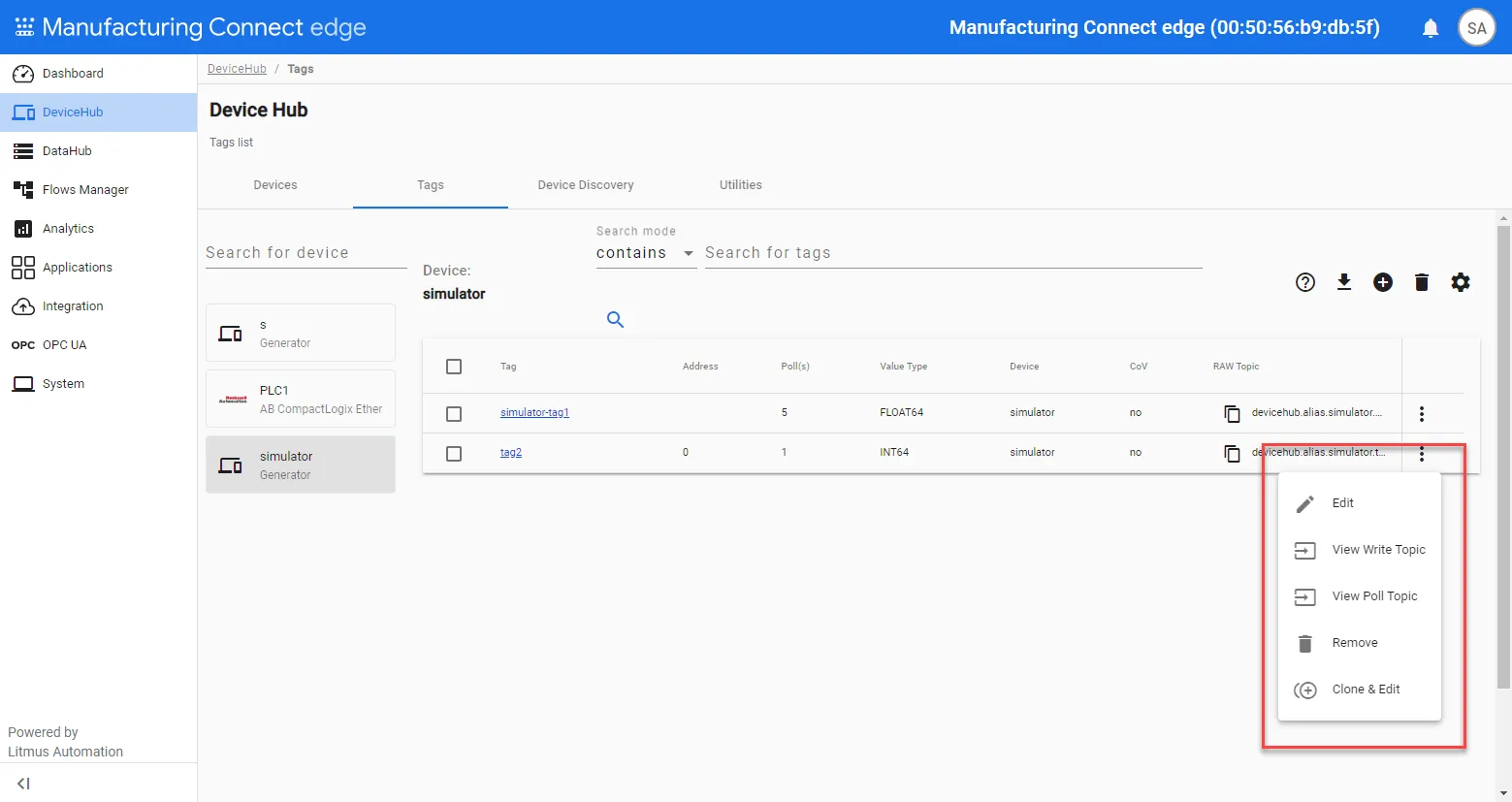This screenshot has height=802, width=1512.
Task: Open more options for tag2 row
Action: 1422,454
